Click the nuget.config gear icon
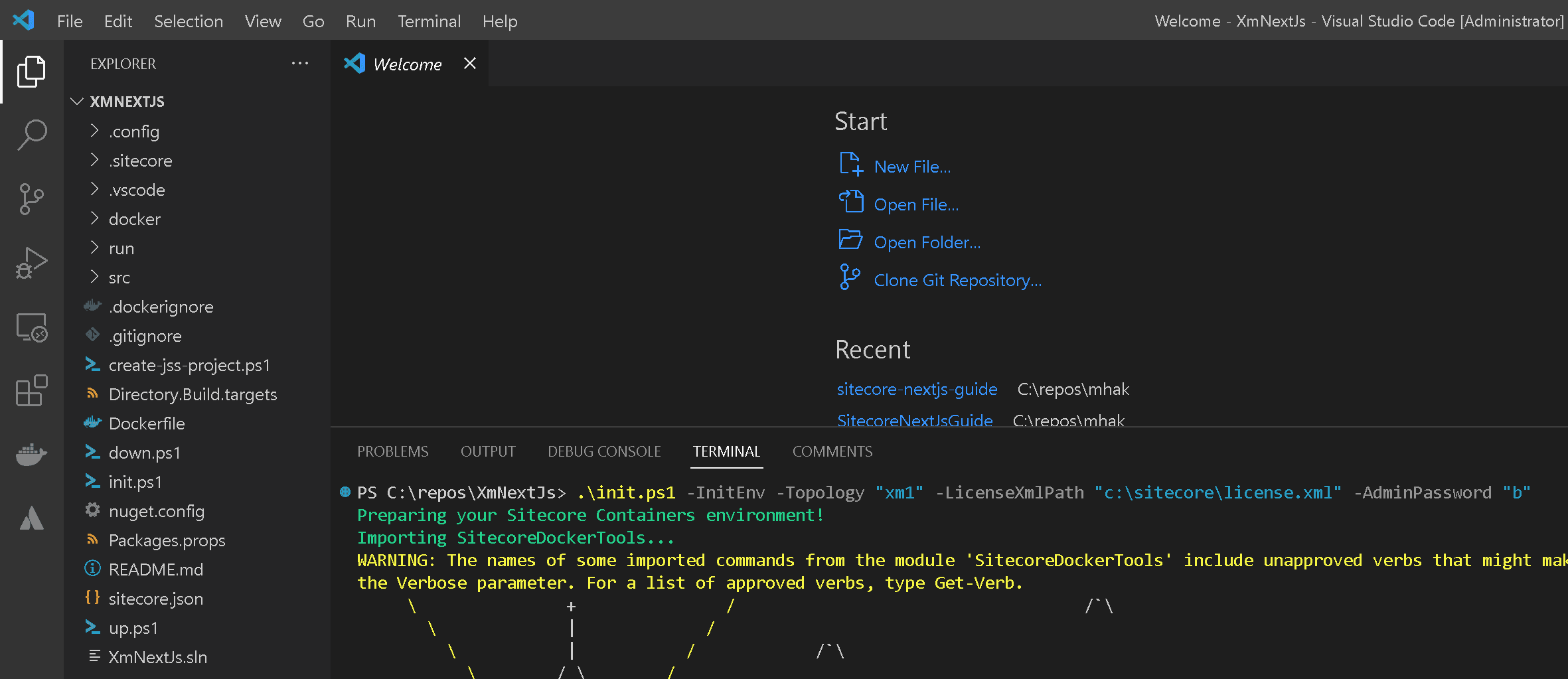 coord(92,510)
